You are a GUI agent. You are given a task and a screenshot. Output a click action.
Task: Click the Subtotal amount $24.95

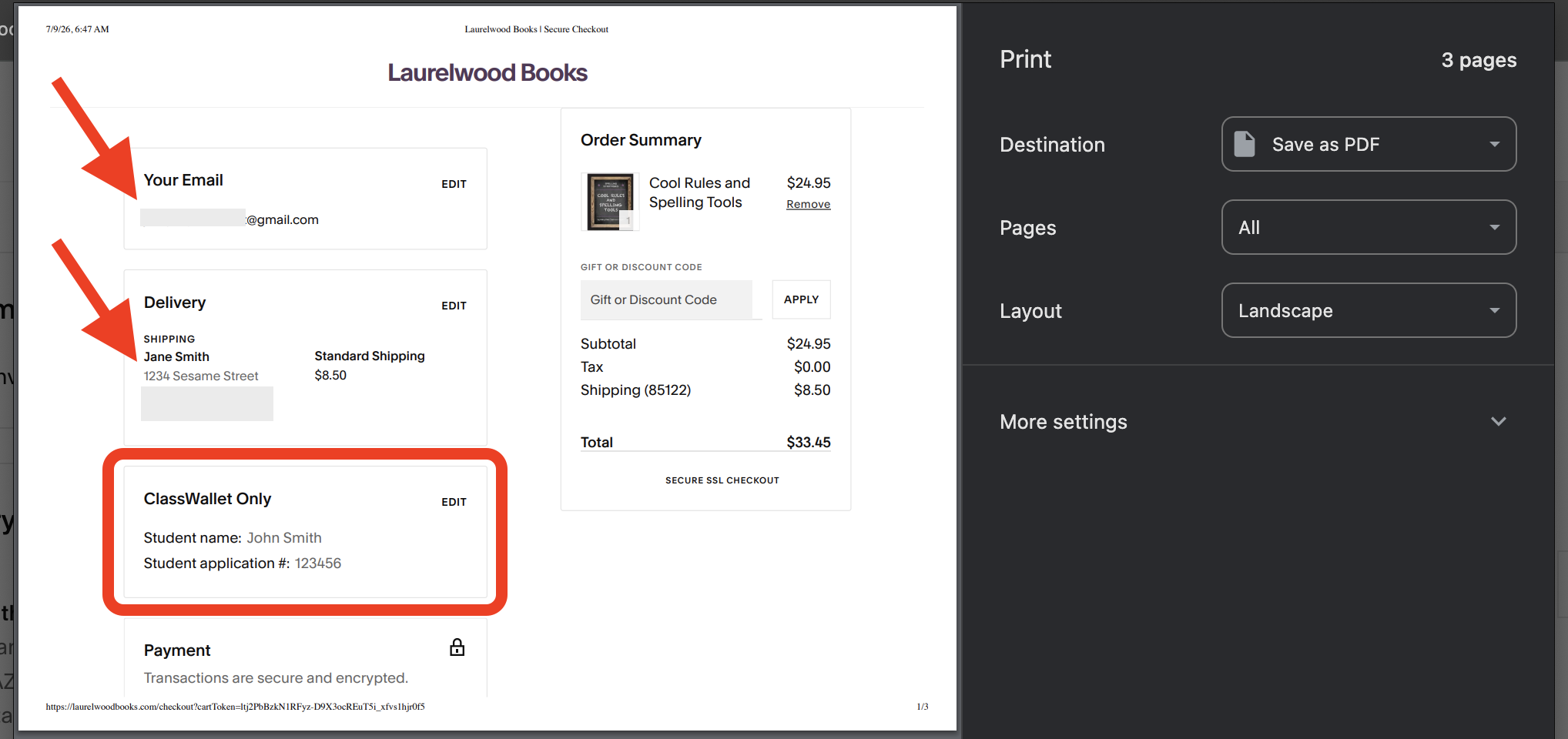[809, 343]
